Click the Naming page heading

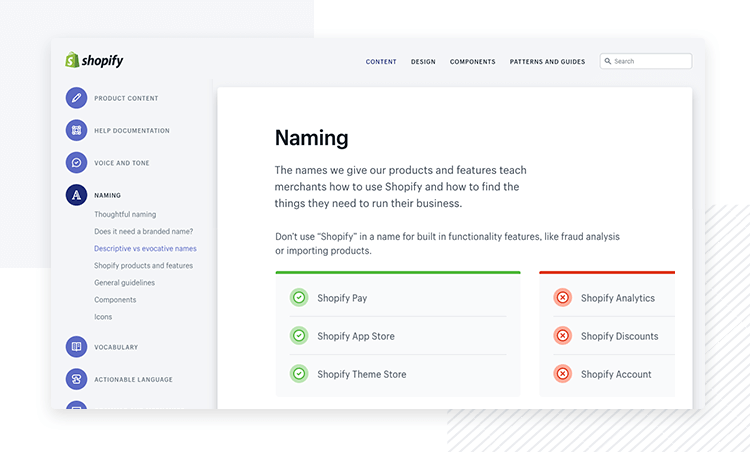tap(311, 138)
